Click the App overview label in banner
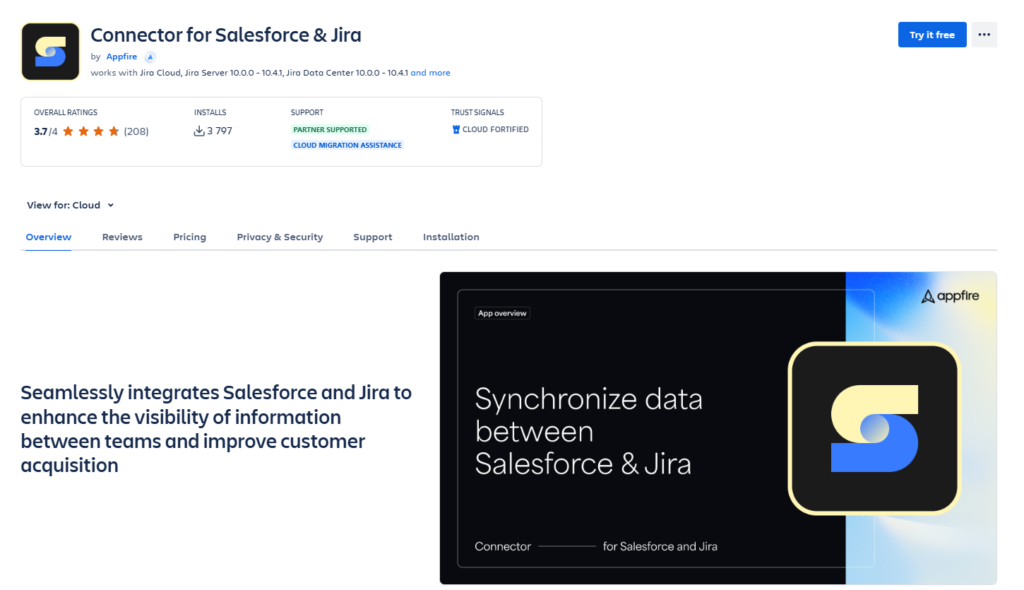The width and height of the screenshot is (1024, 590). (x=502, y=313)
